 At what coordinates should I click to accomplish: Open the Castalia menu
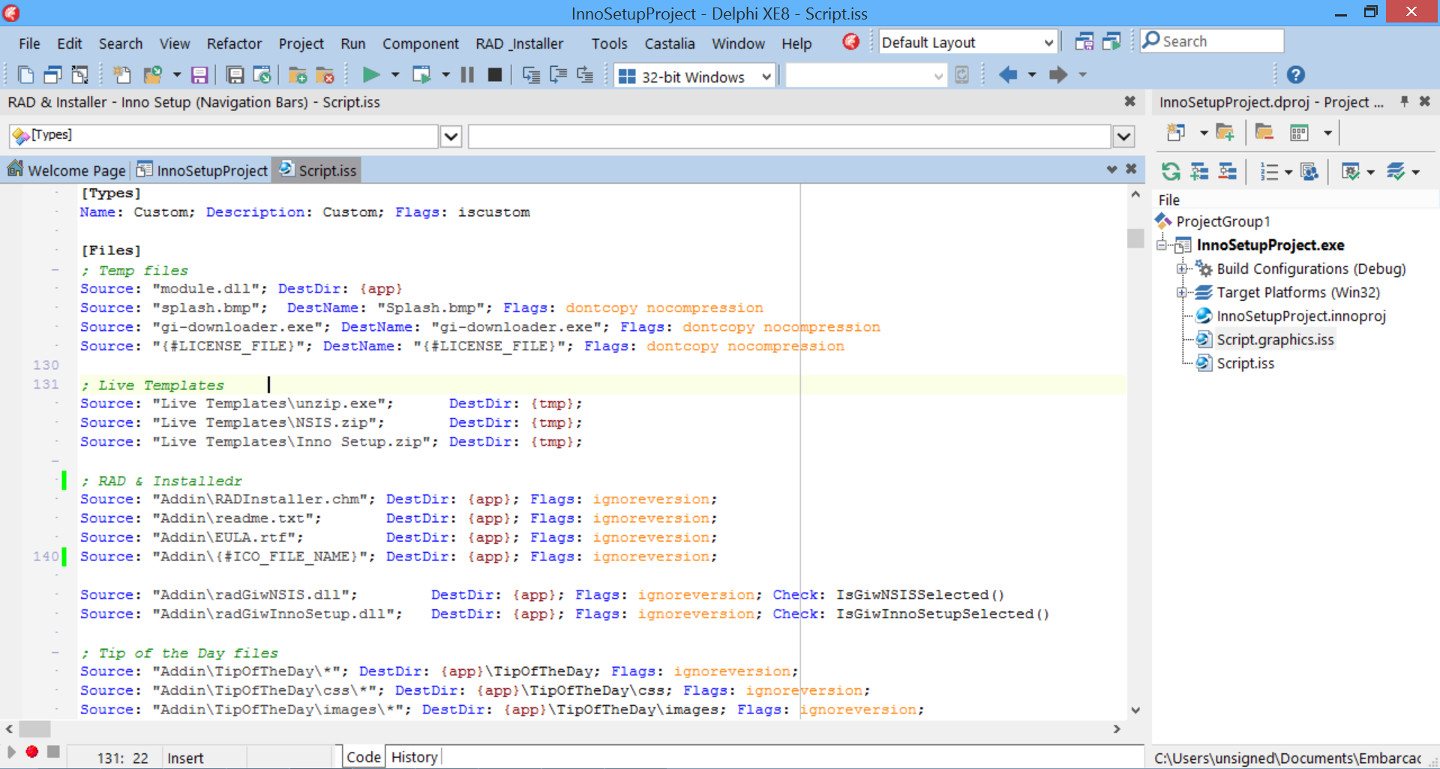(x=669, y=43)
